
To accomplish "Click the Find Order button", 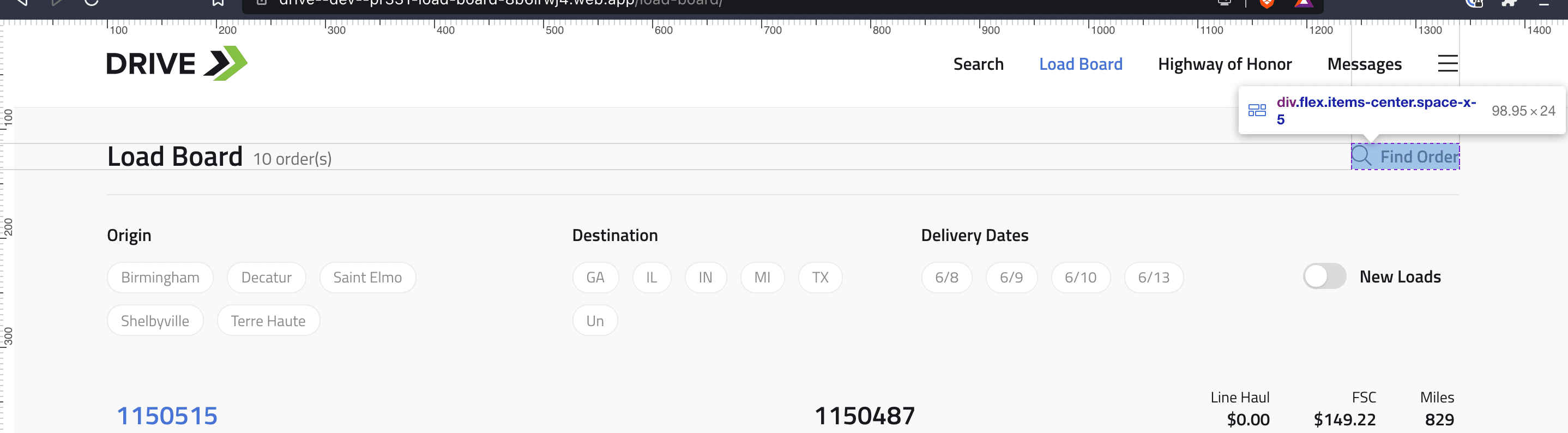I will pos(1406,157).
